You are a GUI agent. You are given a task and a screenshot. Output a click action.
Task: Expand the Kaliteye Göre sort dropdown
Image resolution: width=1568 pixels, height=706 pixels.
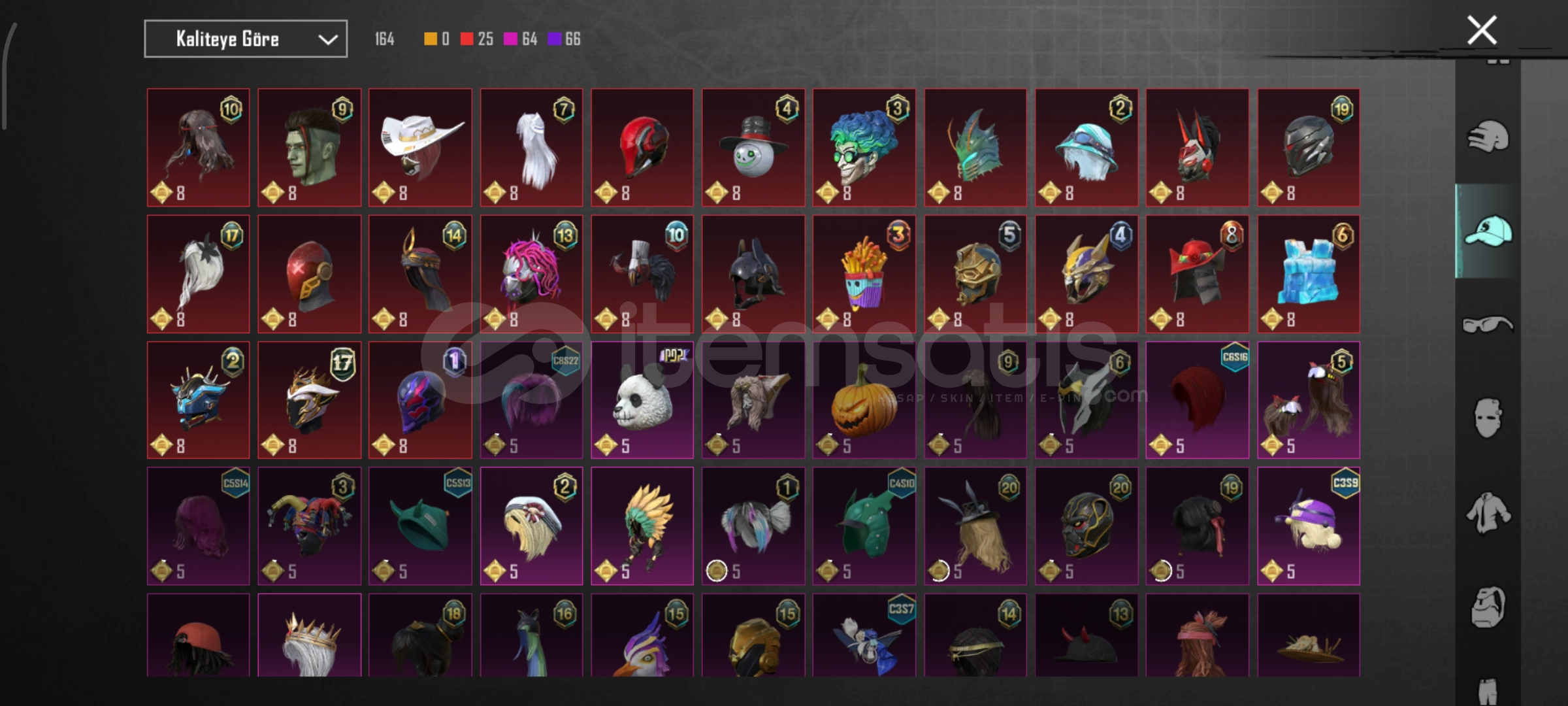click(246, 39)
